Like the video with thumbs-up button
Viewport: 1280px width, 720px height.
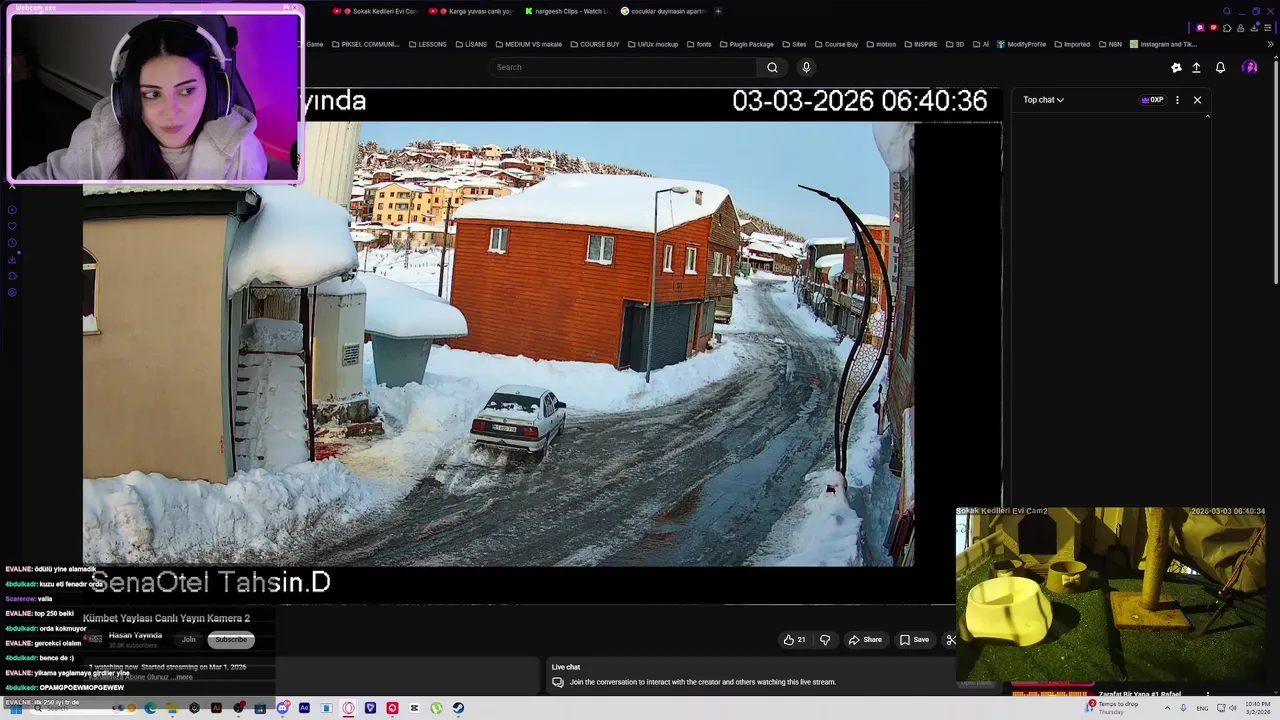[x=794, y=640]
